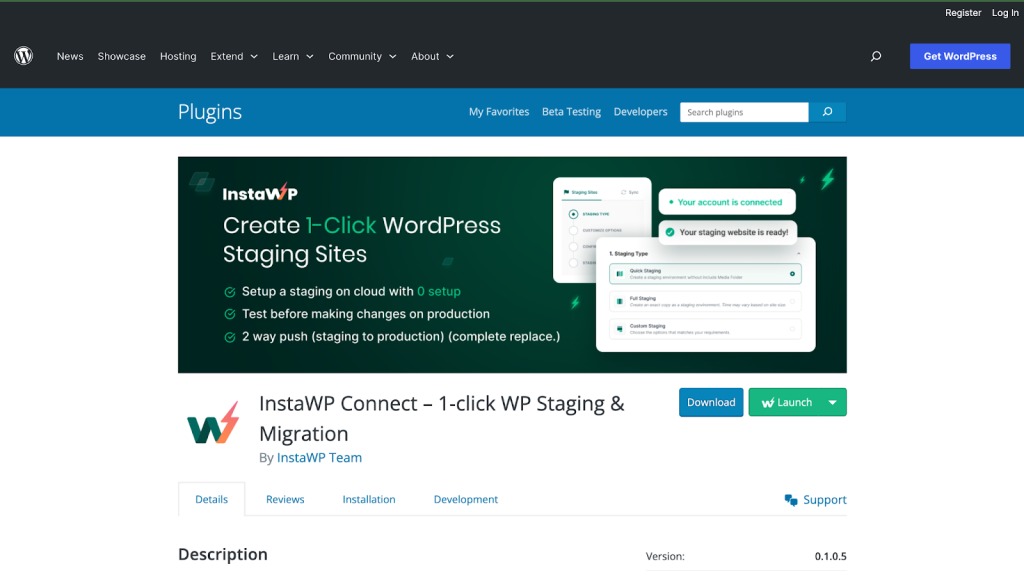Expand the Extend dropdown menu
Viewport: 1024px width, 580px height.
pyautogui.click(x=234, y=56)
